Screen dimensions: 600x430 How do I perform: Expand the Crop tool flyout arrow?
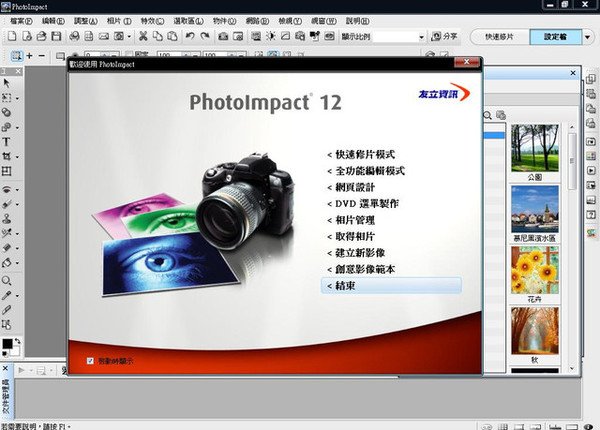click(17, 157)
